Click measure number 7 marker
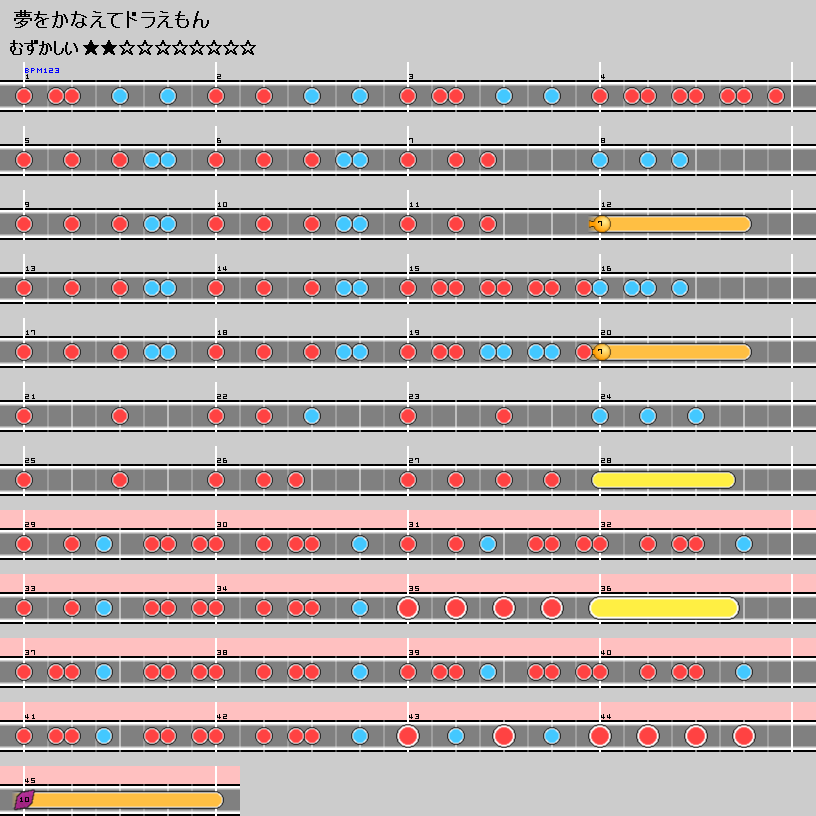 [x=411, y=141]
